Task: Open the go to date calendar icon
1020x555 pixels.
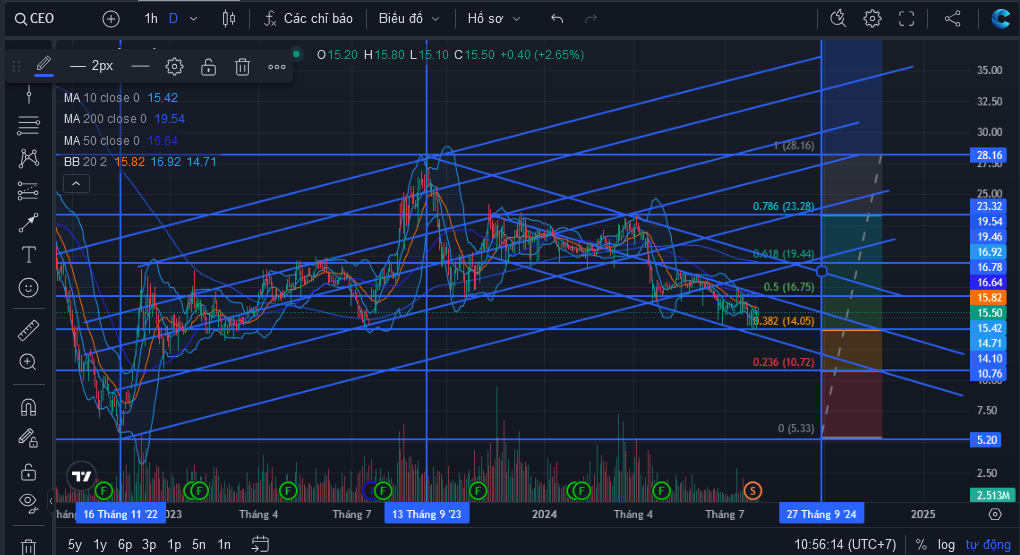Action: click(x=260, y=544)
